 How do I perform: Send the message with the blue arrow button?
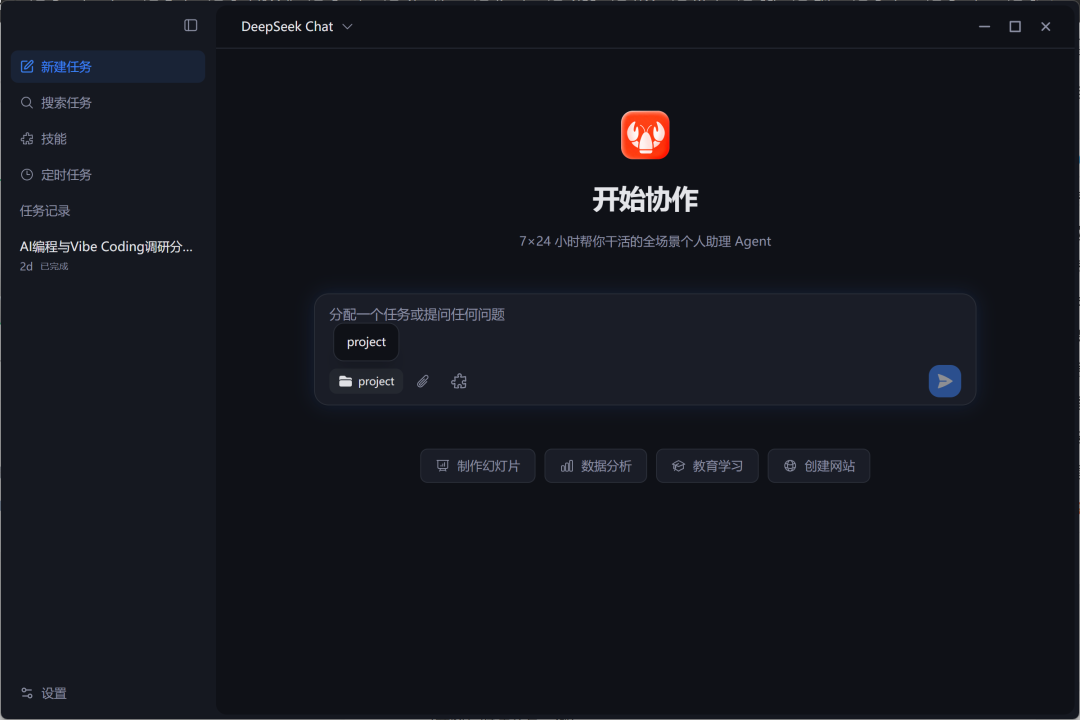pos(944,381)
